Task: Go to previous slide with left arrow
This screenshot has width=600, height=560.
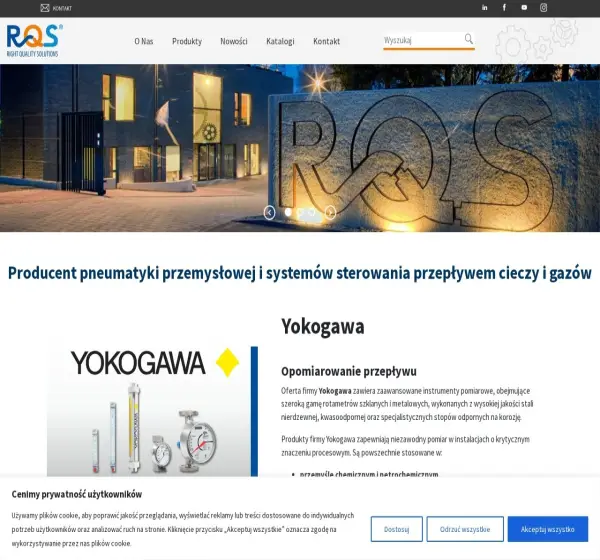Action: pyautogui.click(x=269, y=212)
